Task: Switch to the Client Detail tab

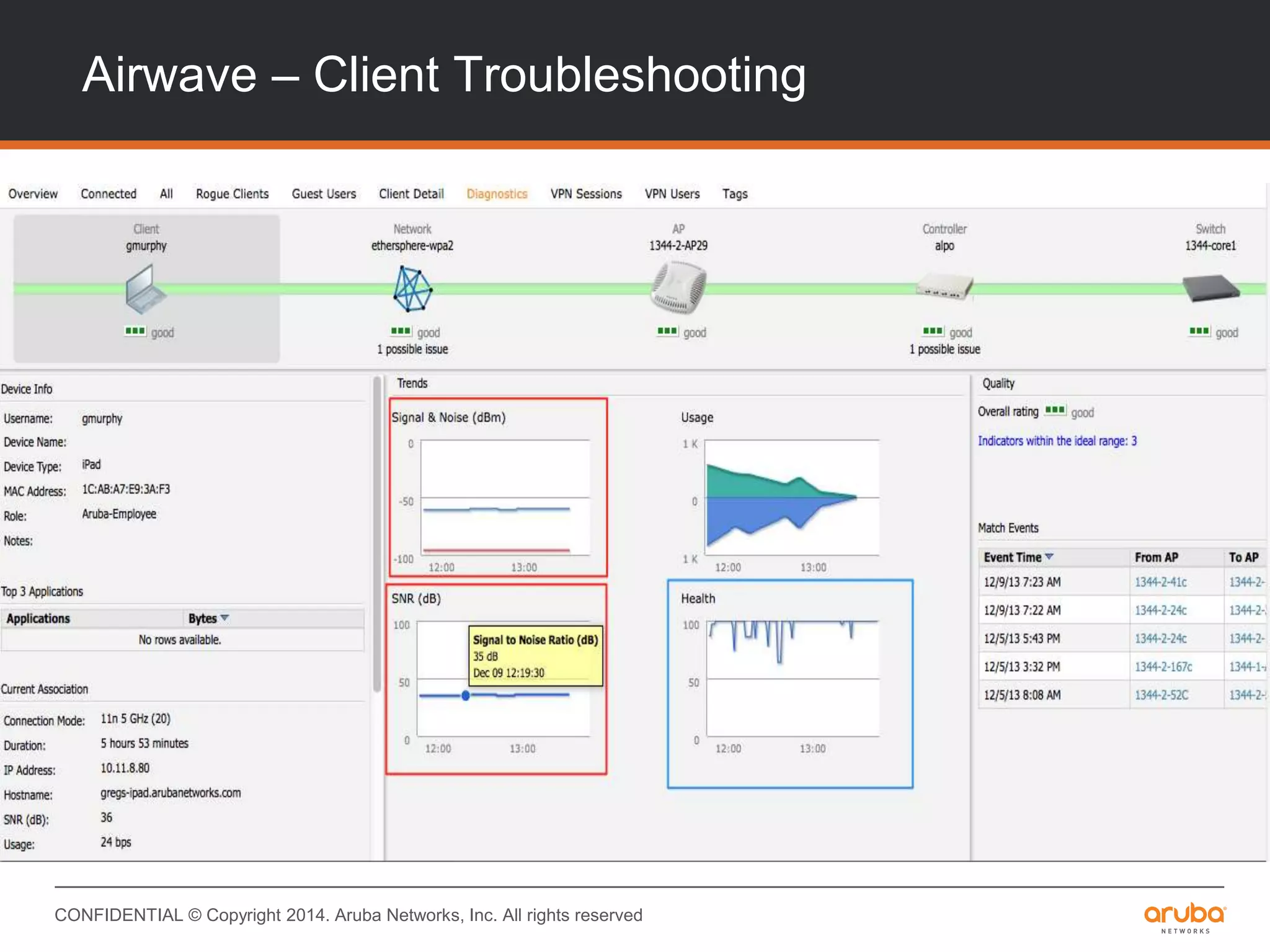Action: [x=412, y=194]
